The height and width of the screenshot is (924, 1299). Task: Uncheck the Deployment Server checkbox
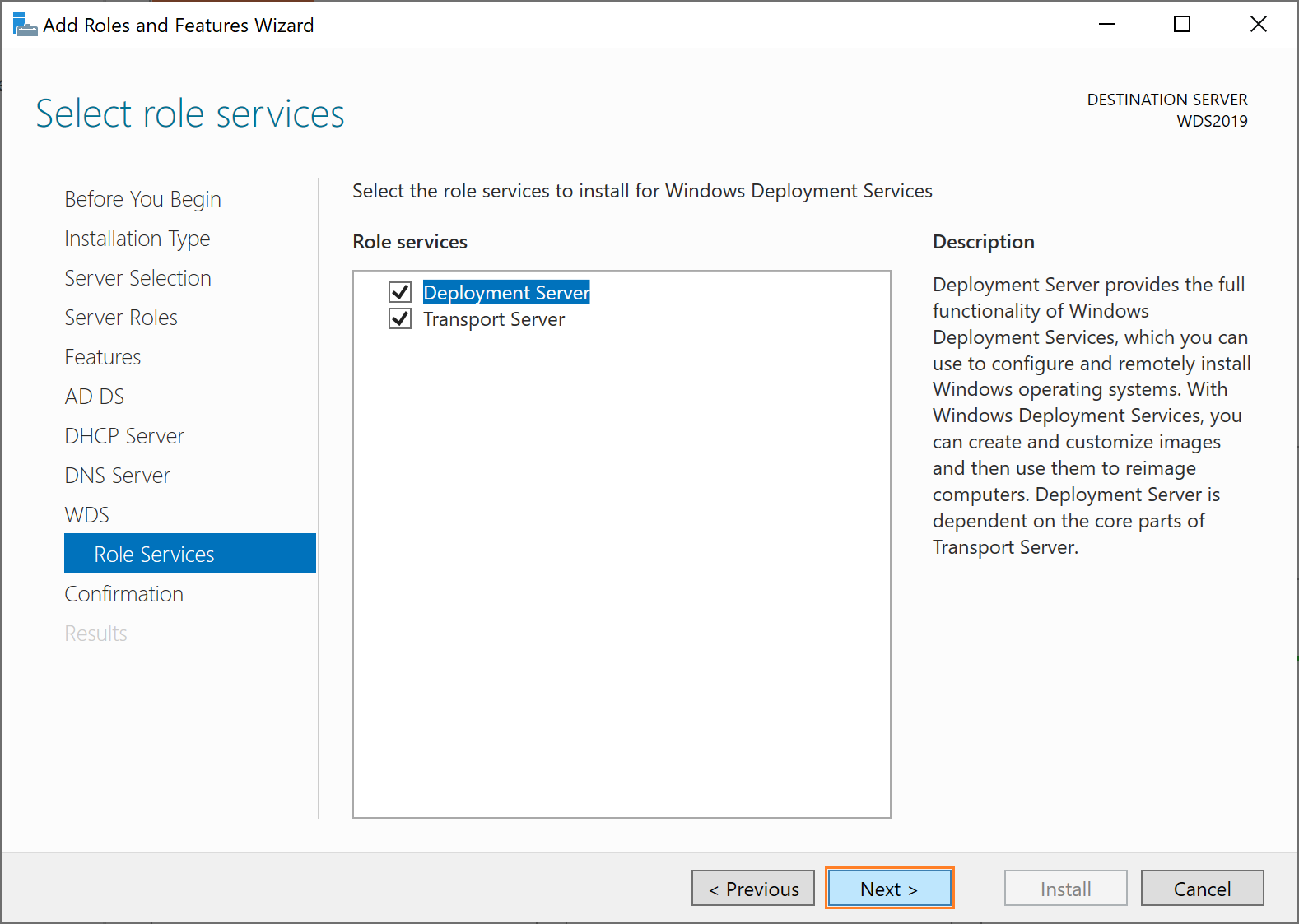point(400,292)
